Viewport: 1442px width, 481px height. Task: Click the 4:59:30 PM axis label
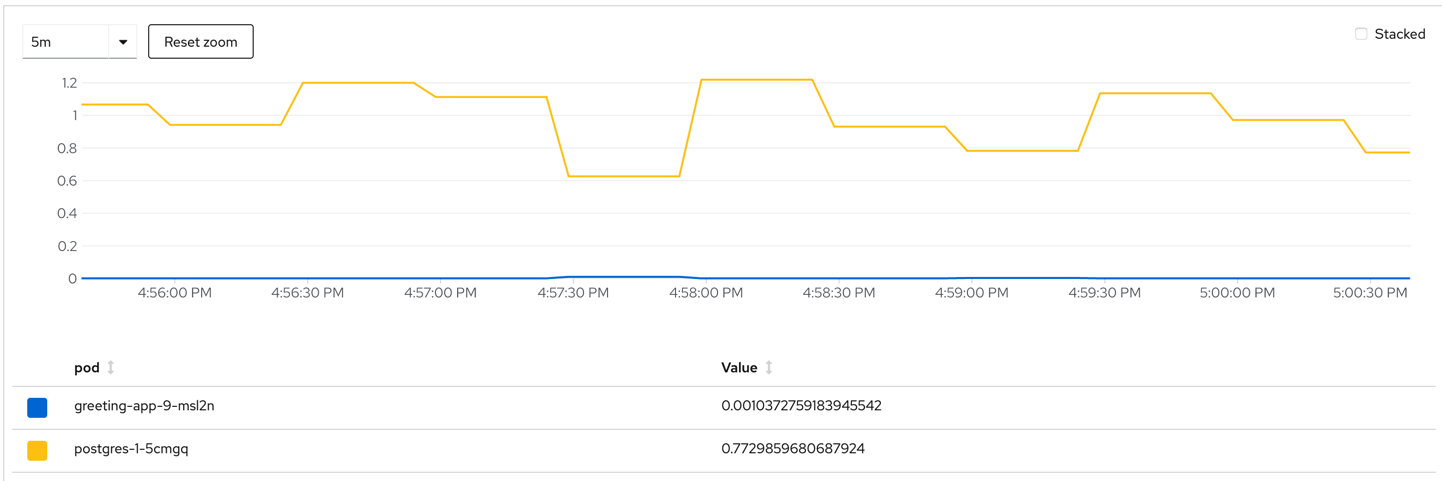pyautogui.click(x=1105, y=293)
